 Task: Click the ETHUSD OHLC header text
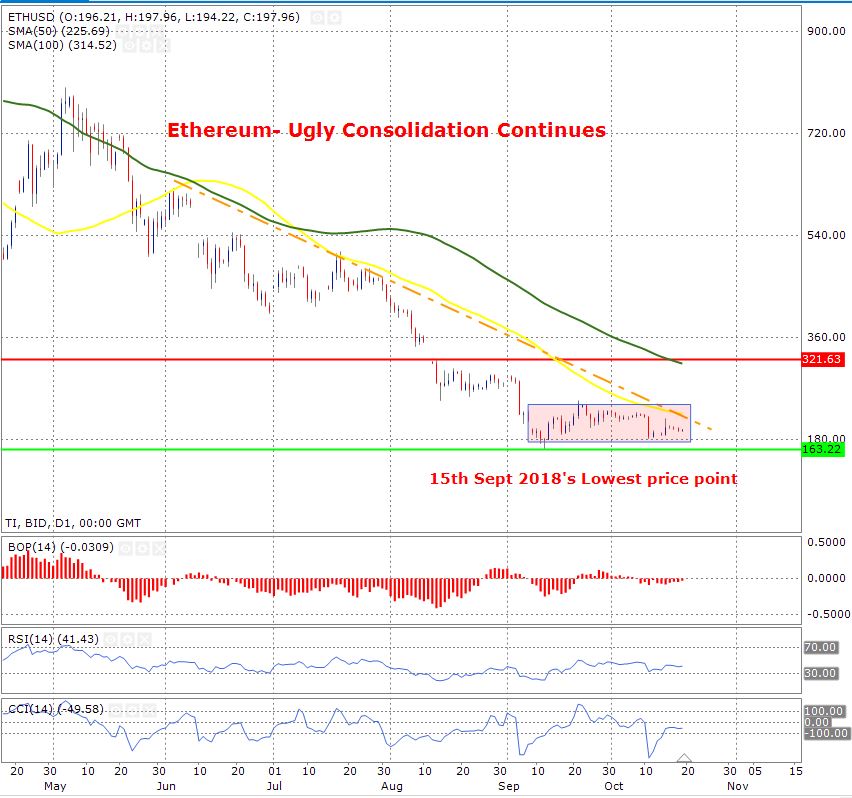pos(154,17)
